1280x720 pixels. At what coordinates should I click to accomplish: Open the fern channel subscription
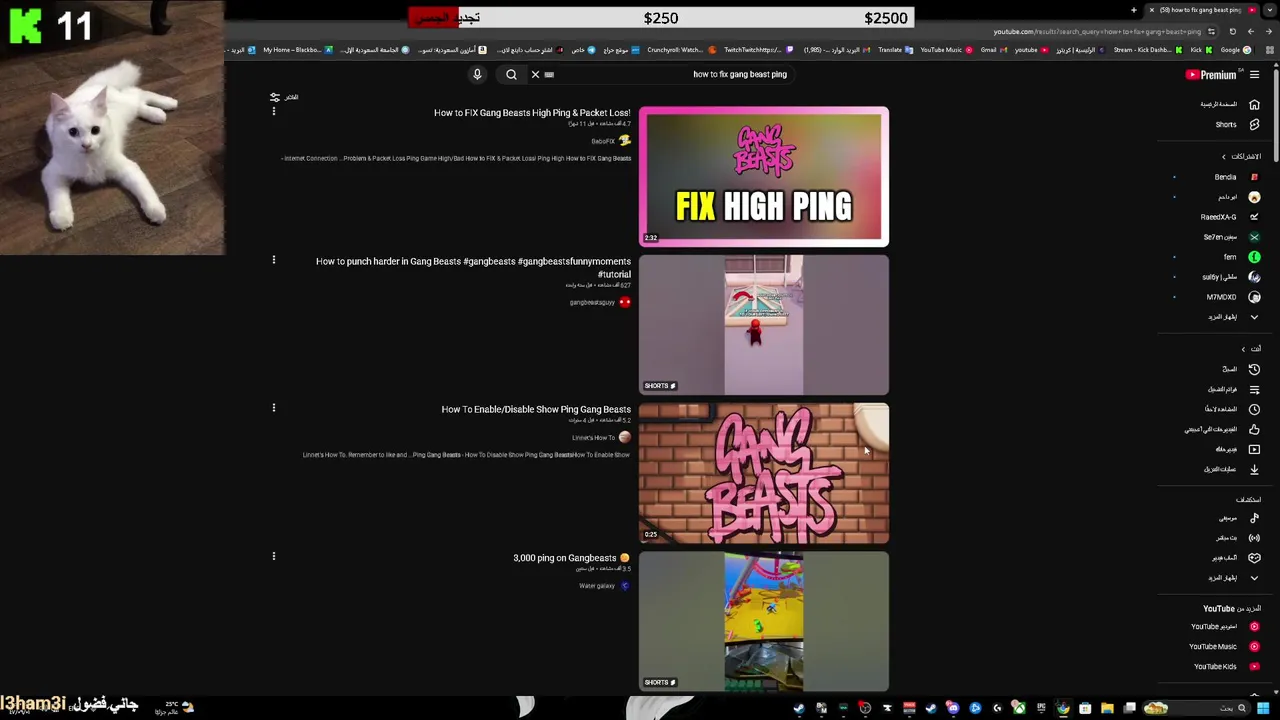1241,257
